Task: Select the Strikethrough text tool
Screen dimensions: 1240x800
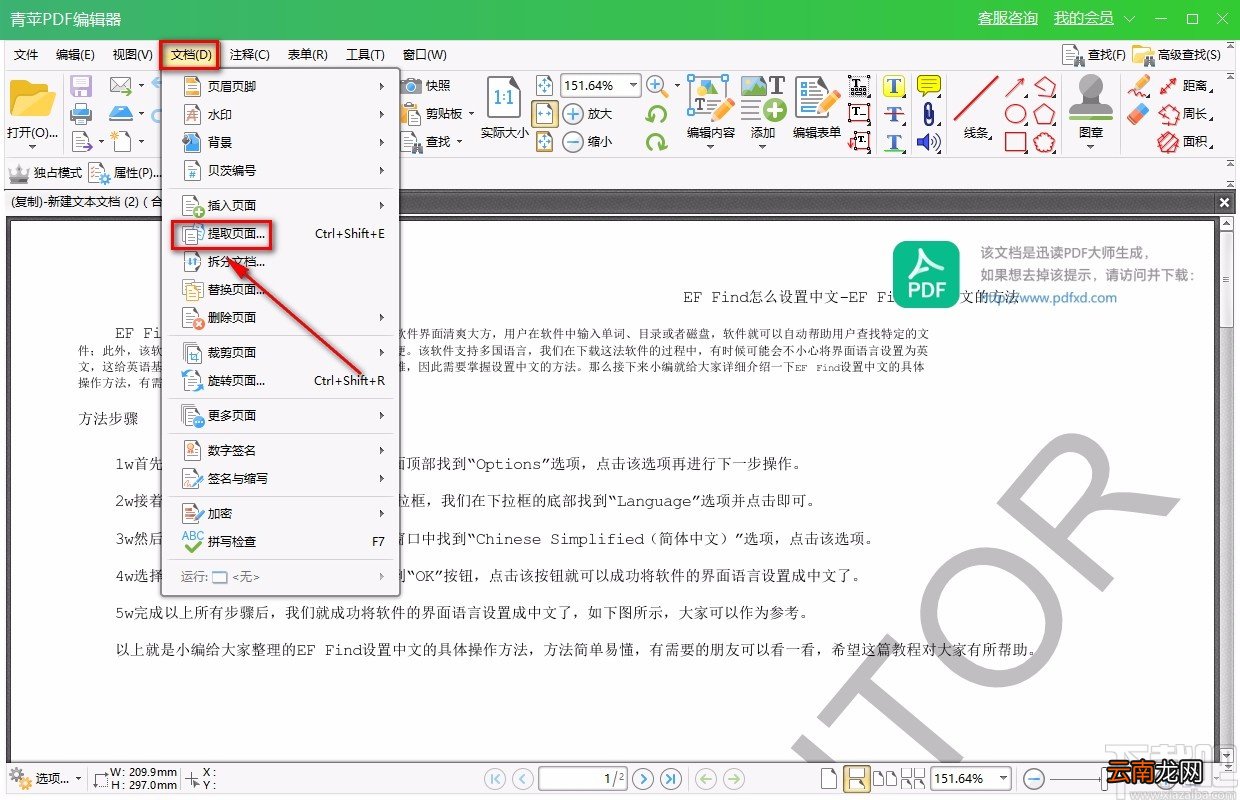Action: point(894,114)
